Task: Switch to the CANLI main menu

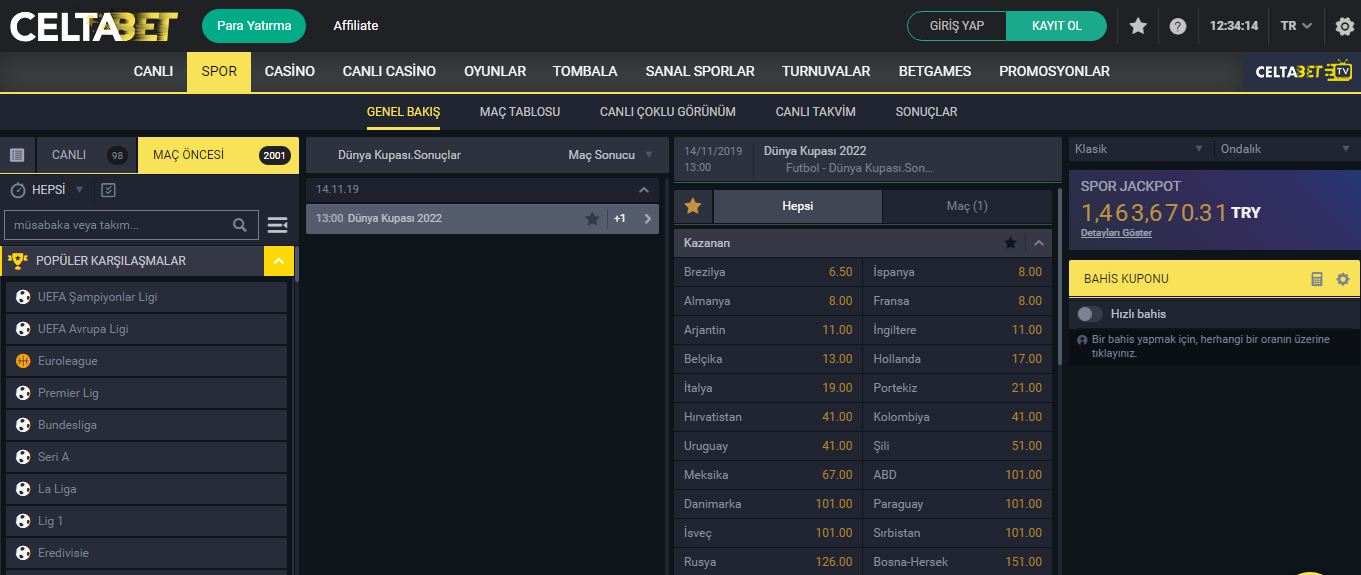Action: pos(153,72)
